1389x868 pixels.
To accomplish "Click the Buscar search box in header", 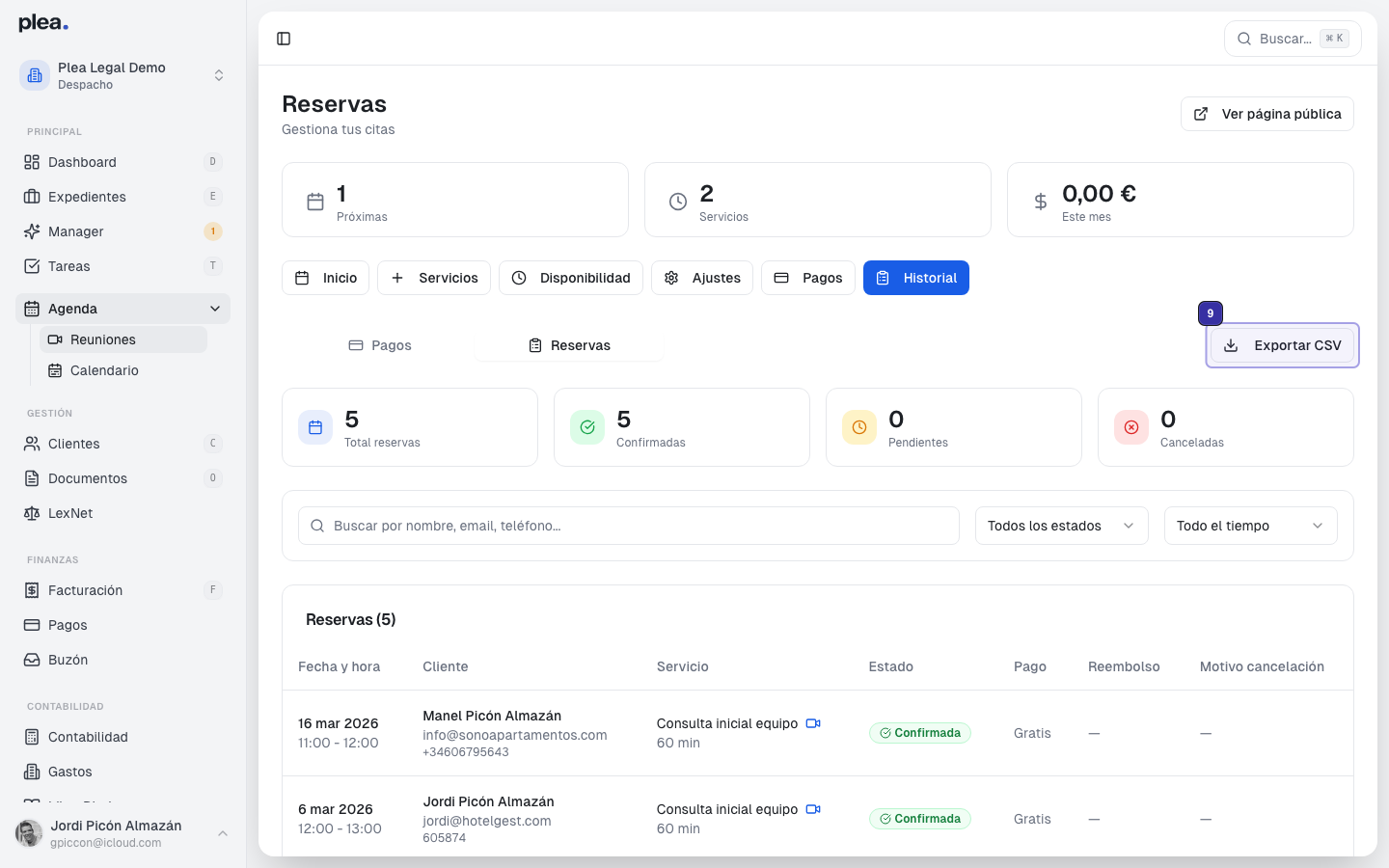I will pyautogui.click(x=1293, y=39).
